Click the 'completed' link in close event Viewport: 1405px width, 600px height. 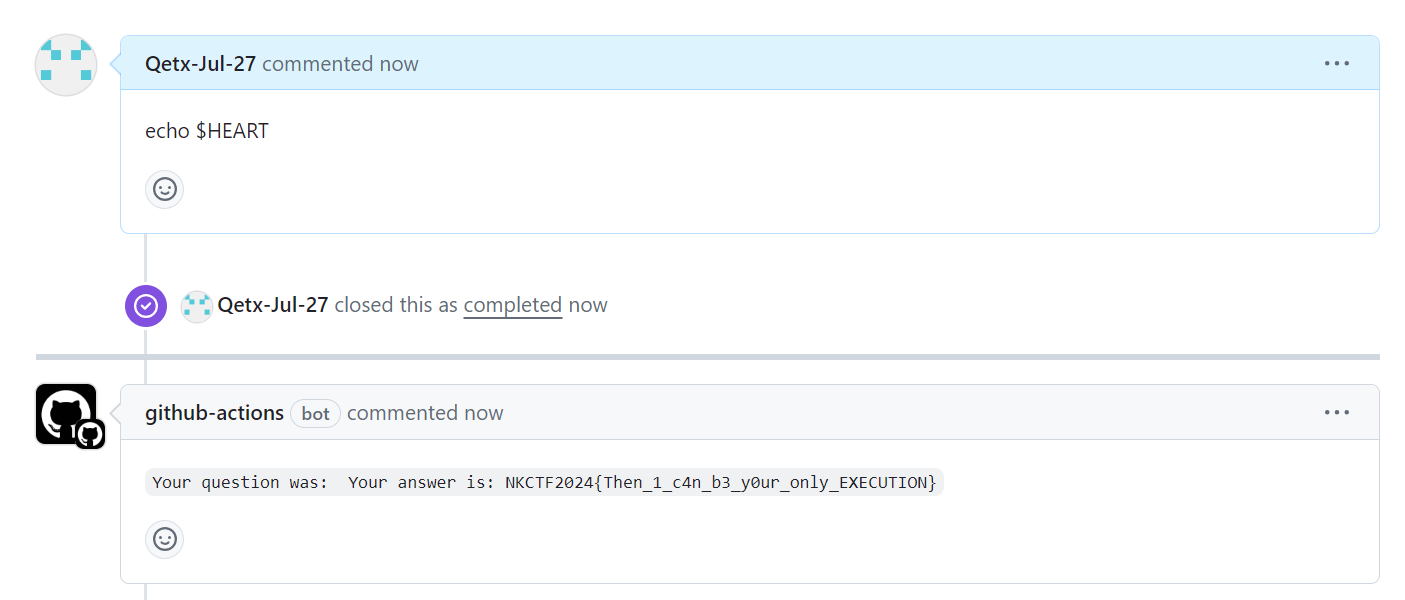pyautogui.click(x=513, y=305)
